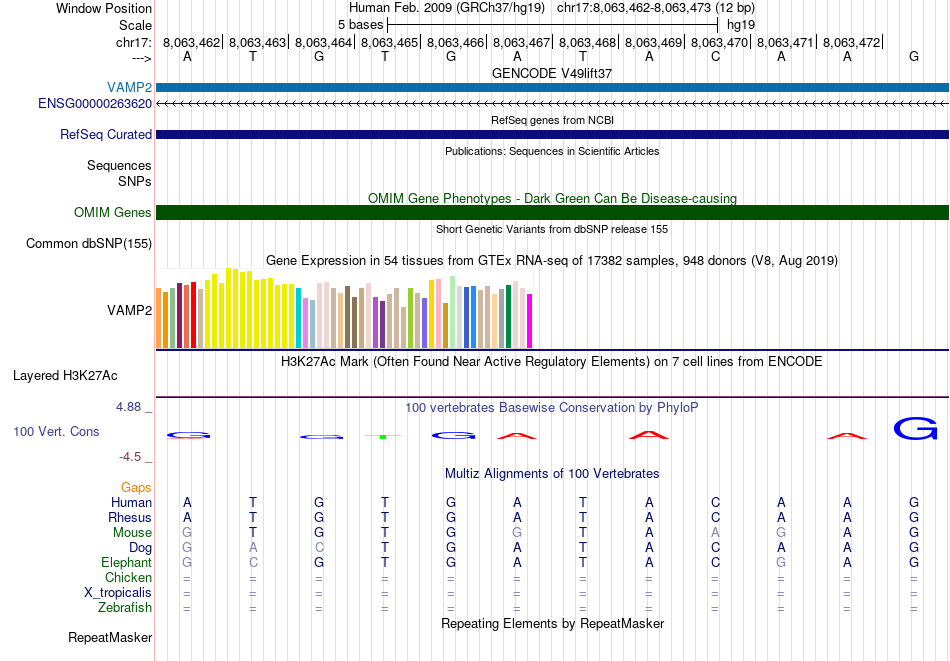Viewport: 950px width, 661px height.
Task: Click the orange Gaps label
Action: tap(136, 488)
